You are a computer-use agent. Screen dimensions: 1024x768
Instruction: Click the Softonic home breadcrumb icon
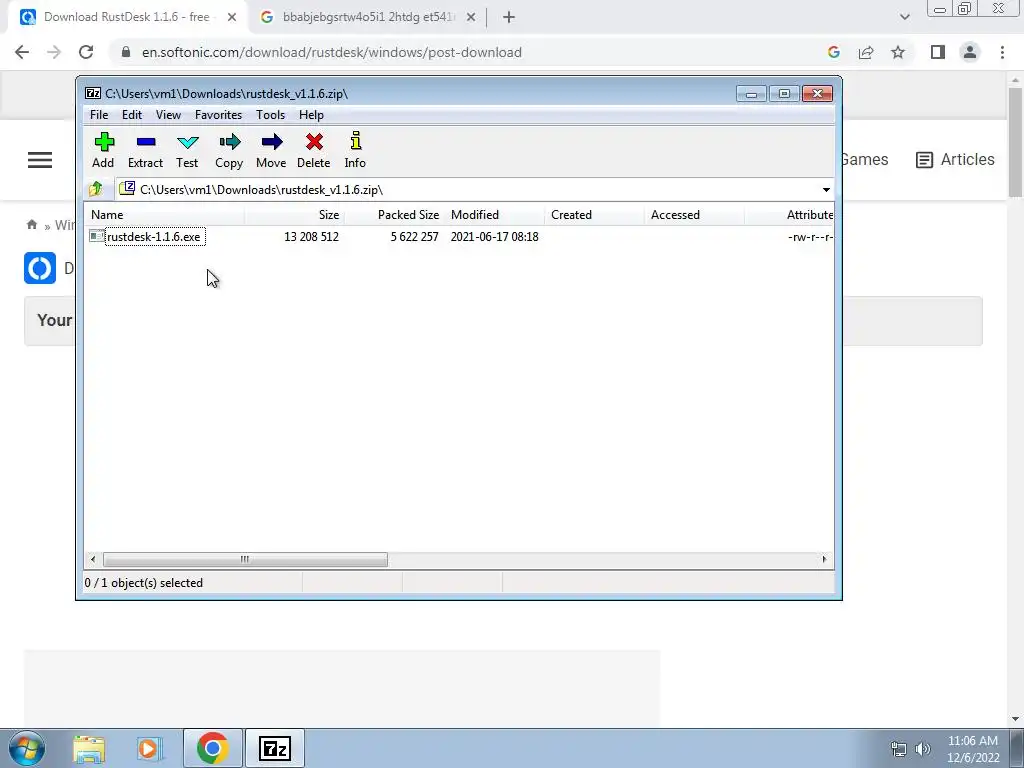coord(31,225)
